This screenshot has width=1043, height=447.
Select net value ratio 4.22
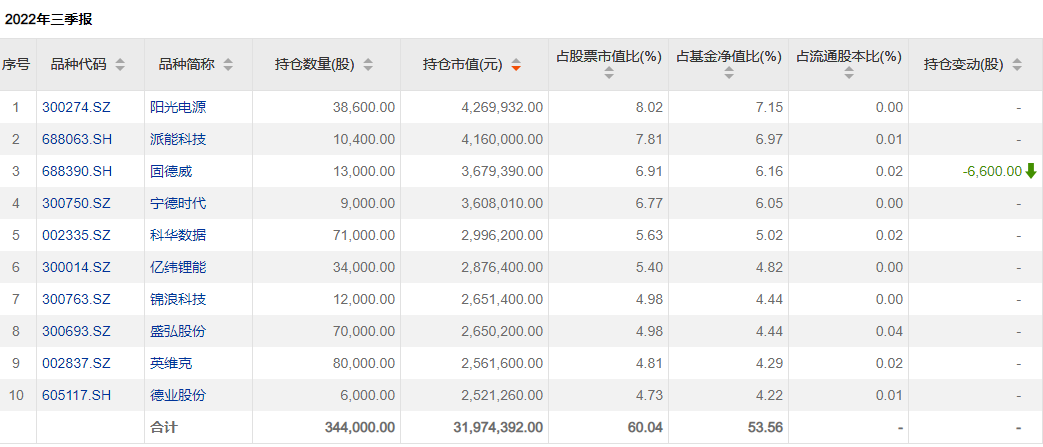coord(771,394)
